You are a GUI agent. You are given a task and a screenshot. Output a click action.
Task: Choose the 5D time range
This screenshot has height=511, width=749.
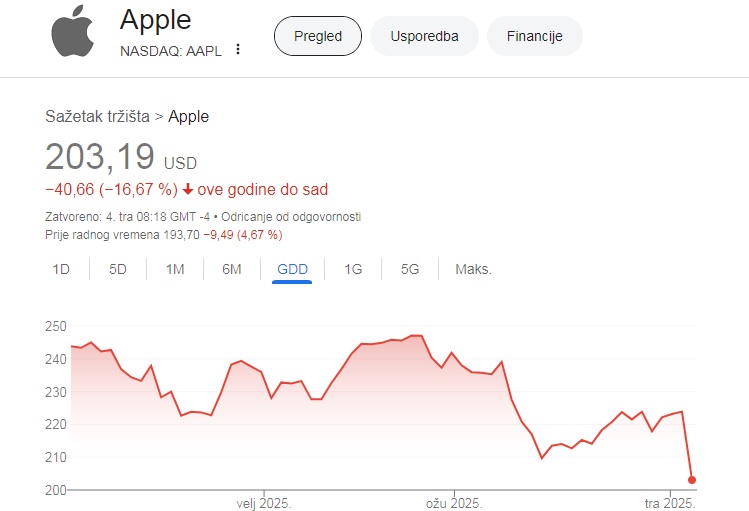point(118,269)
